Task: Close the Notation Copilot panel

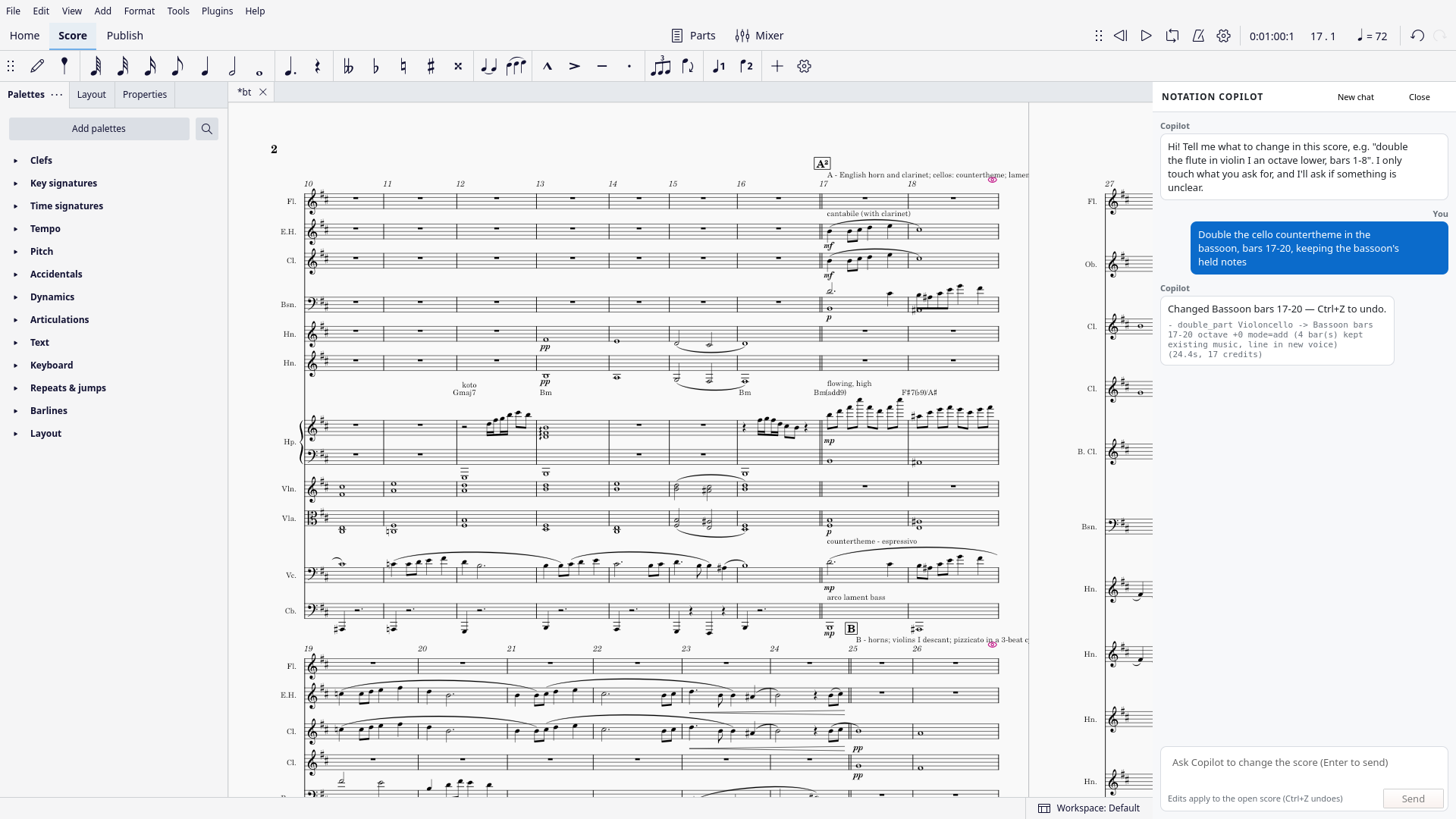Action: pos(1420,97)
